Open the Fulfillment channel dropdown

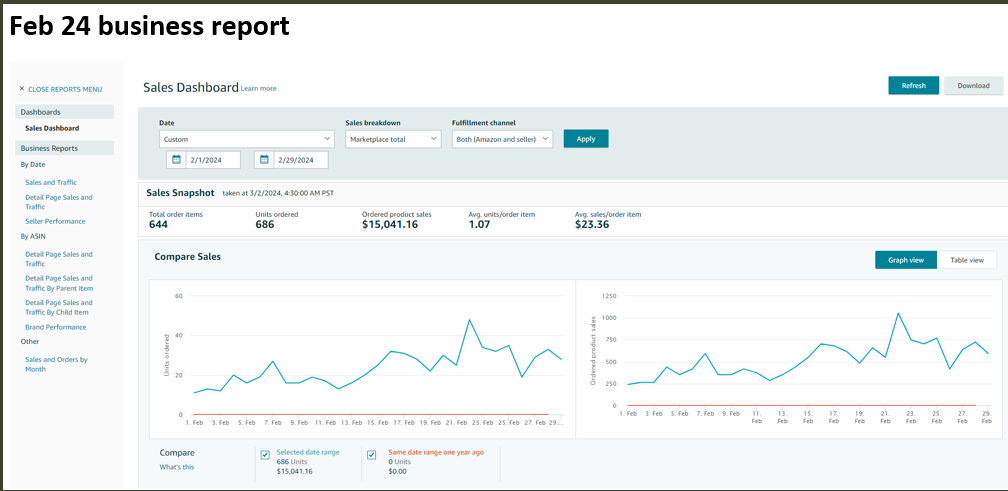[502, 139]
